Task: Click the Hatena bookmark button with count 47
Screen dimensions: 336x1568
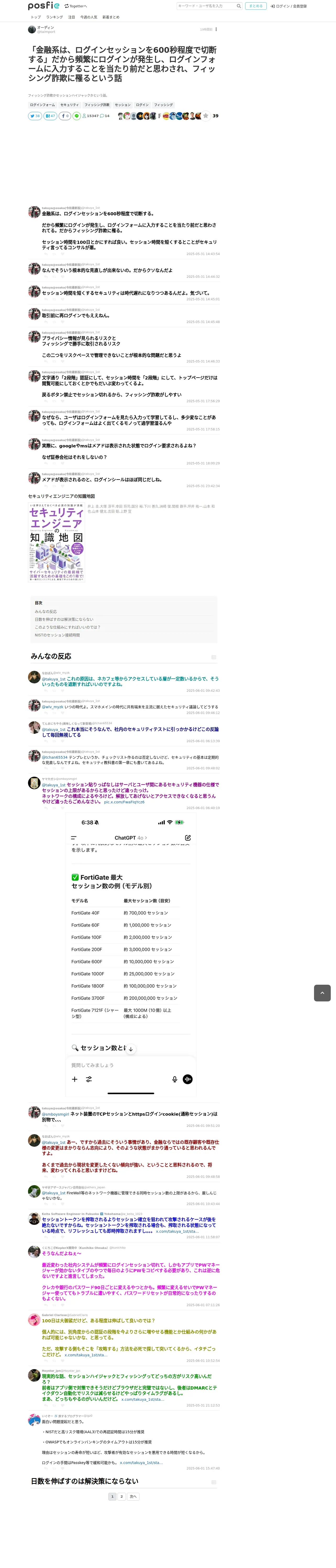Action: tap(50, 116)
